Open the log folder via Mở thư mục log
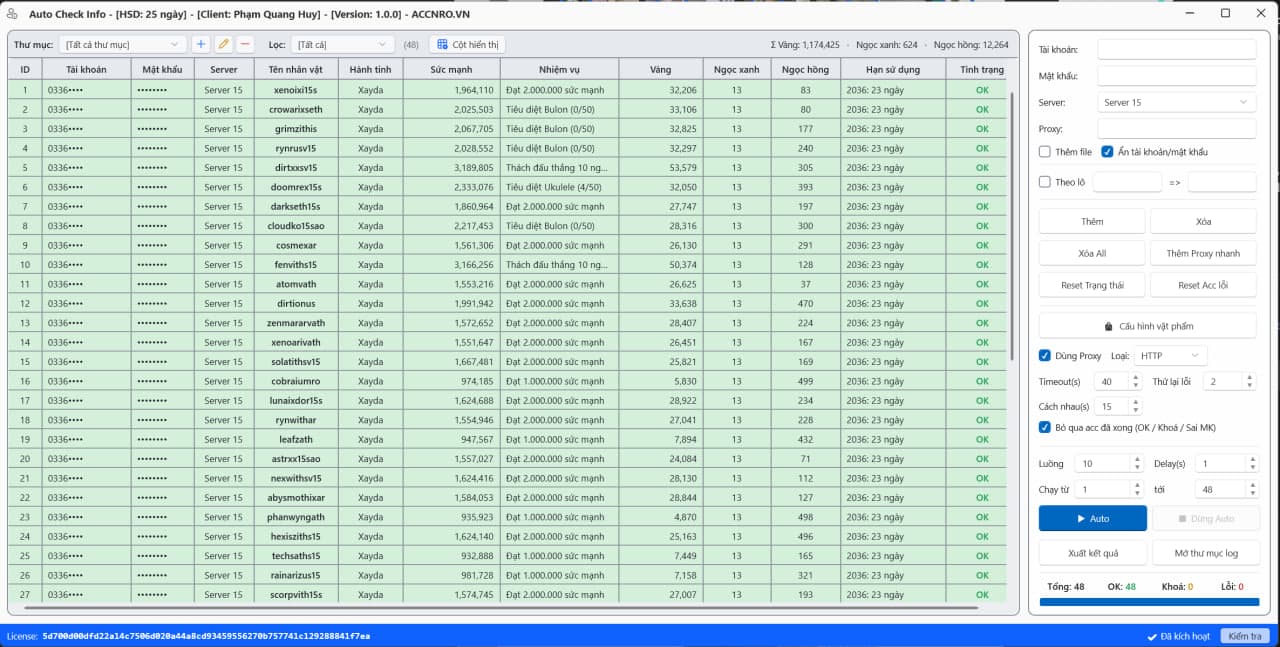Screen dimensions: 1280x647 click(x=1206, y=553)
